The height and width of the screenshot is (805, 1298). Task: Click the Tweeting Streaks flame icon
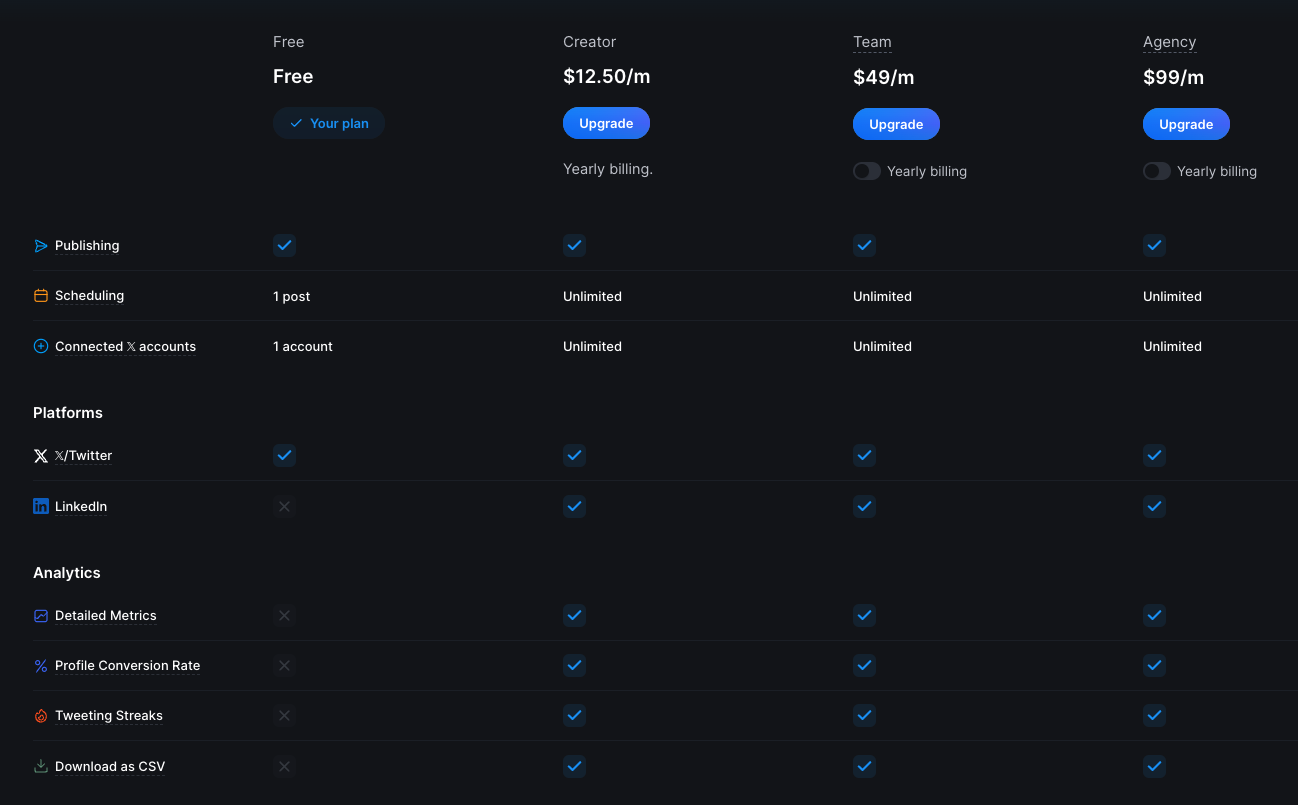click(41, 716)
